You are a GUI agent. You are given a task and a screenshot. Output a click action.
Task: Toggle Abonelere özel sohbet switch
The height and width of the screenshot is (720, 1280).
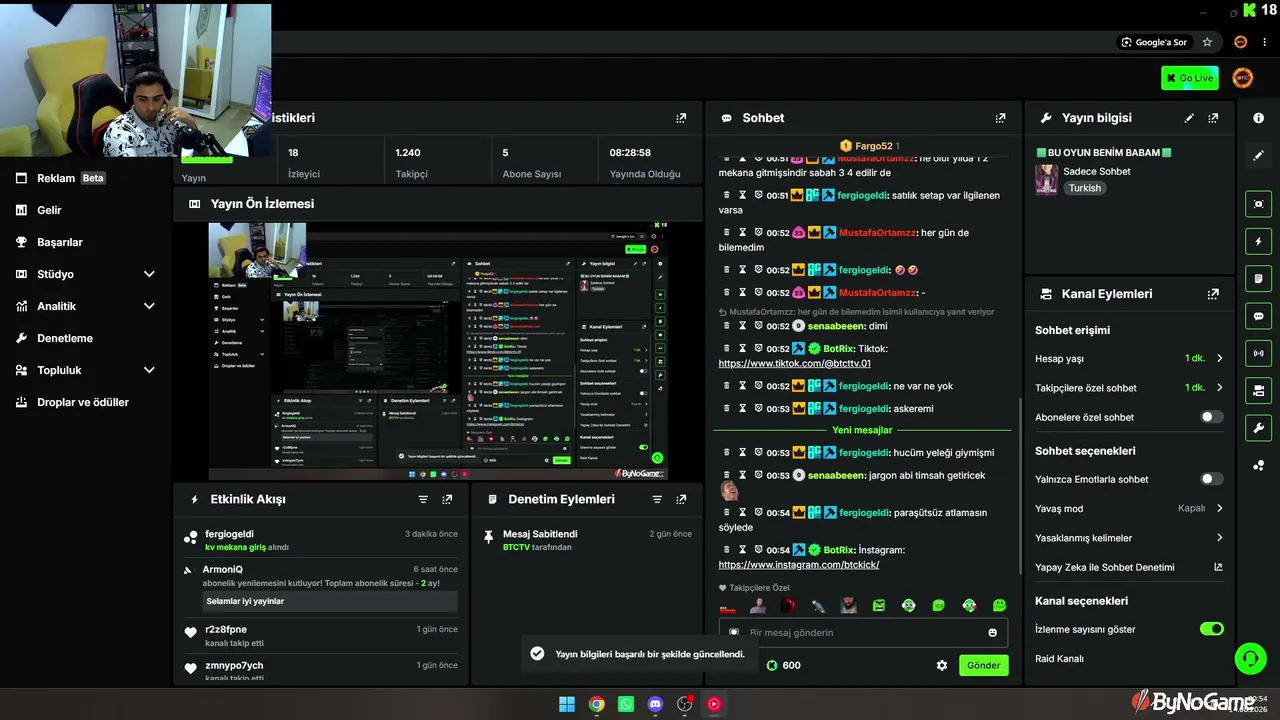1211,417
